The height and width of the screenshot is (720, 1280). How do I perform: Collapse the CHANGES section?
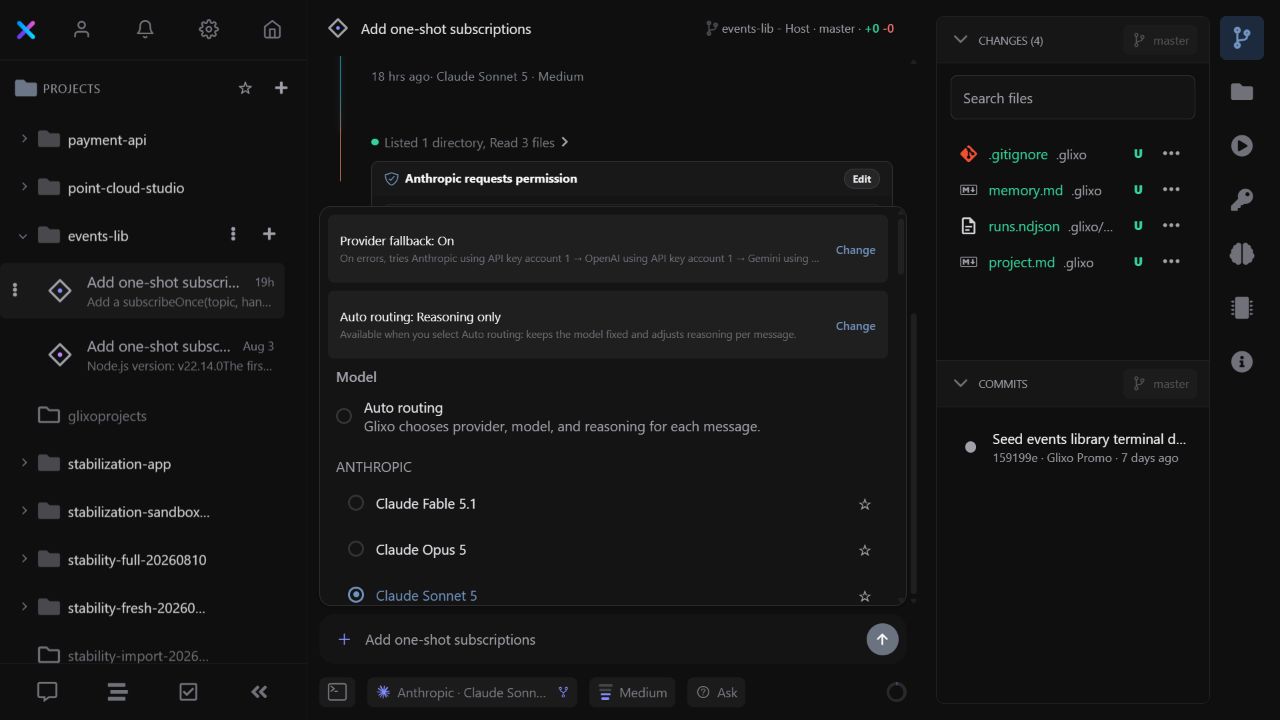tap(961, 40)
